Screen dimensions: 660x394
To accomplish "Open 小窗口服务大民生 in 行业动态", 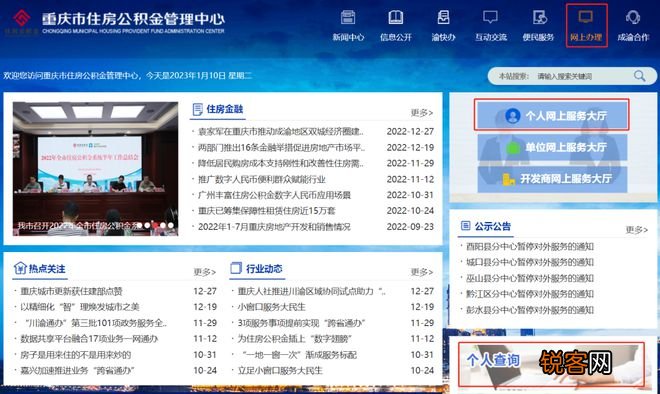I will (271, 307).
